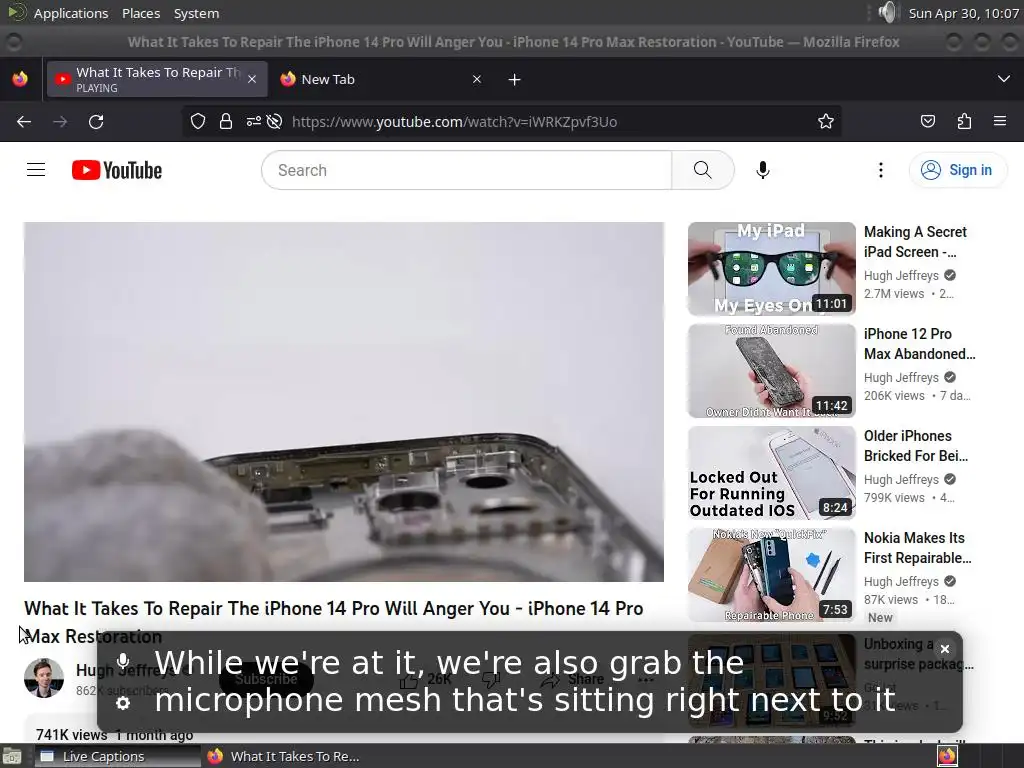
Task: Open Making A Secret iPad Screen thumbnail
Action: (771, 268)
